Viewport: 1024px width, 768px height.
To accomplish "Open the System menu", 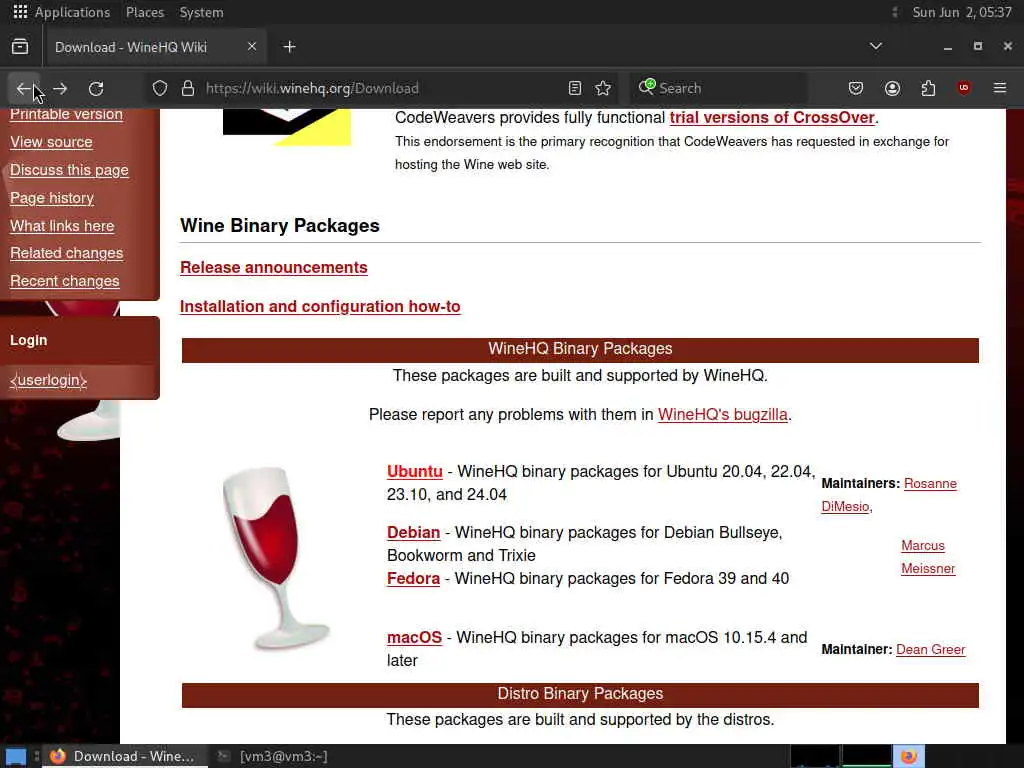I will tap(201, 12).
